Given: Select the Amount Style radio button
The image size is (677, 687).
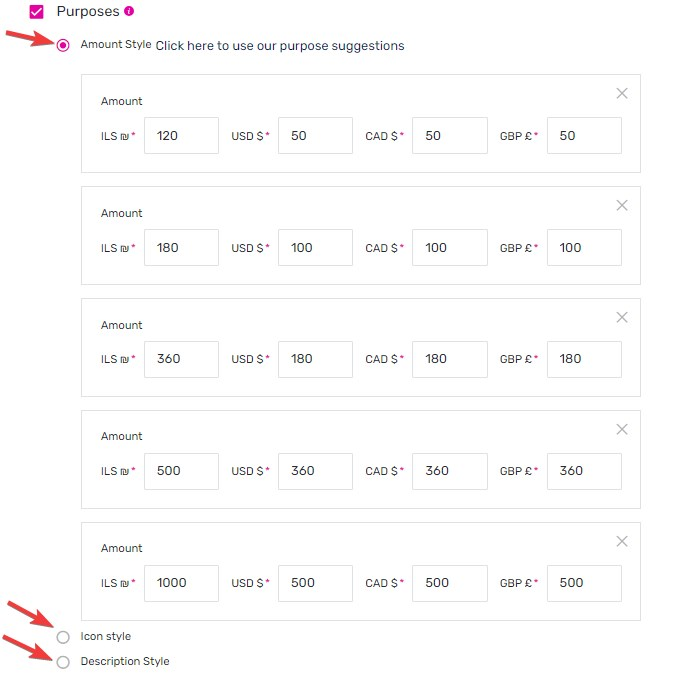Looking at the screenshot, I should point(63,45).
